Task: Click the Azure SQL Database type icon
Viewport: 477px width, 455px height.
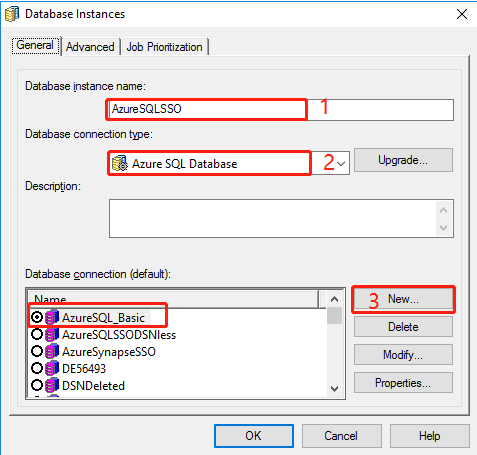Action: click(x=120, y=163)
